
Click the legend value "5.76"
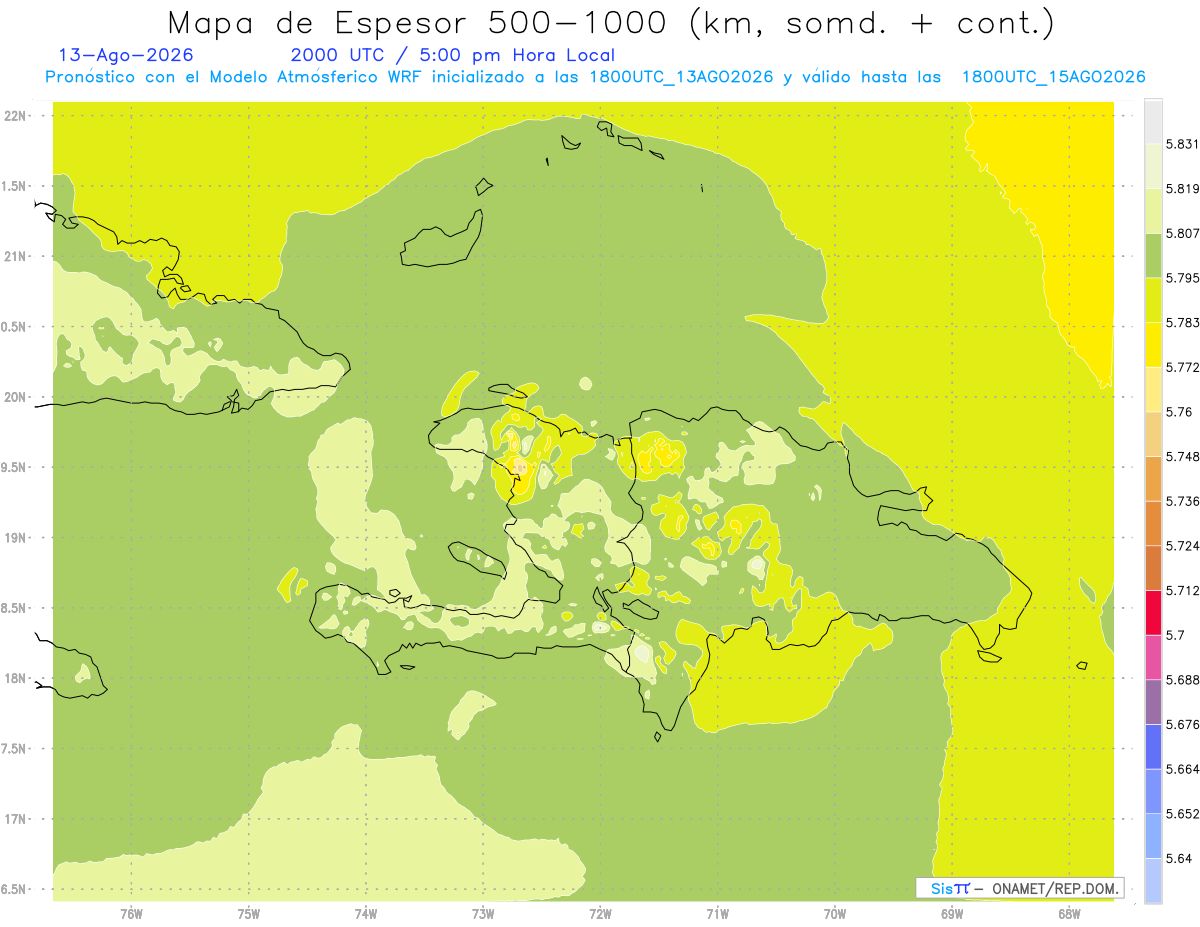[x=1179, y=412]
